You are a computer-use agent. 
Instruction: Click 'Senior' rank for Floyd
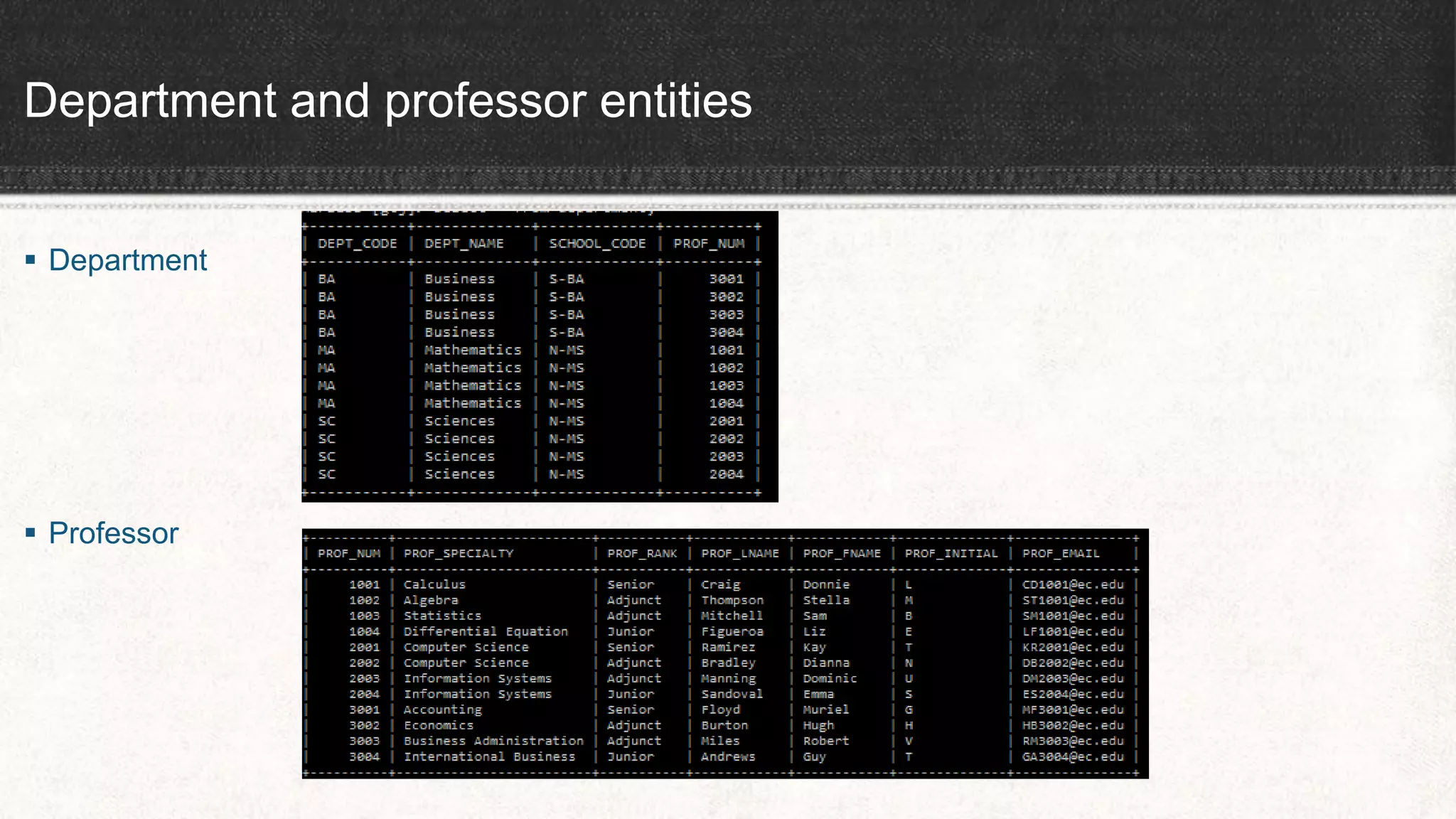(631, 710)
